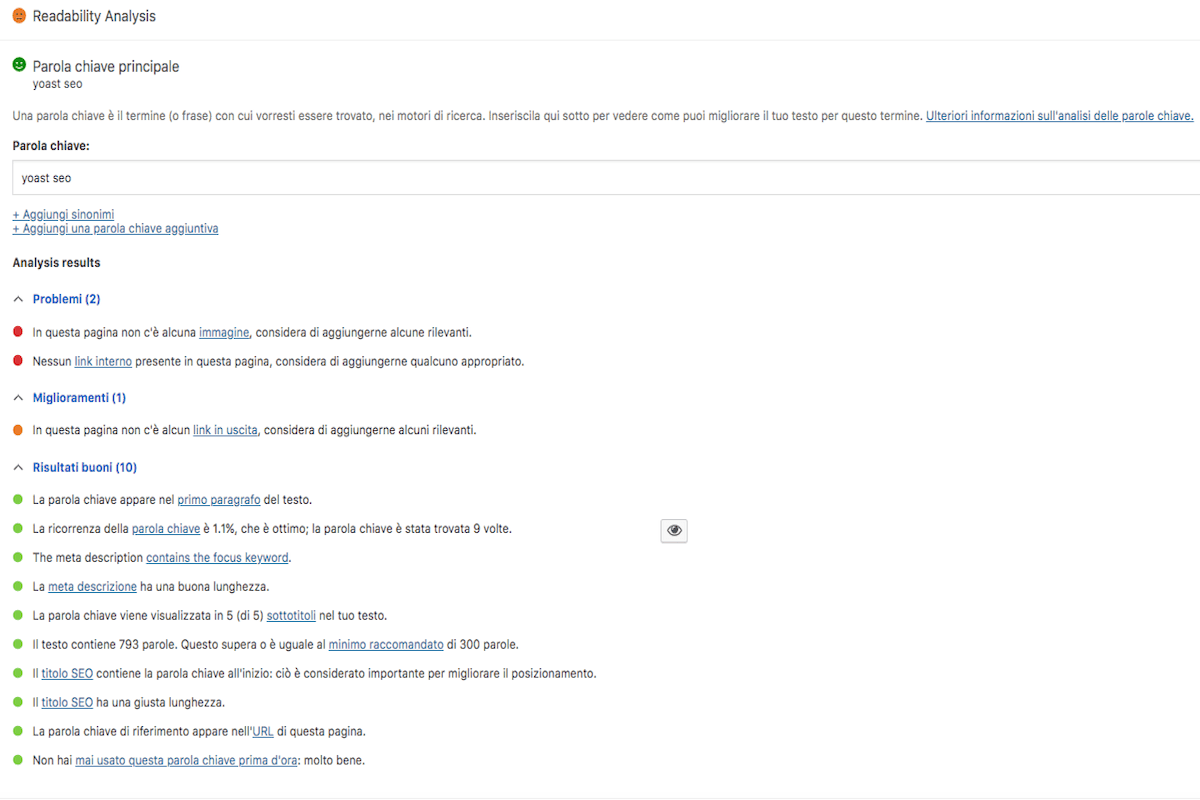The height and width of the screenshot is (800, 1200).
Task: Click the green smiley keyword icon
Action: click(x=19, y=64)
